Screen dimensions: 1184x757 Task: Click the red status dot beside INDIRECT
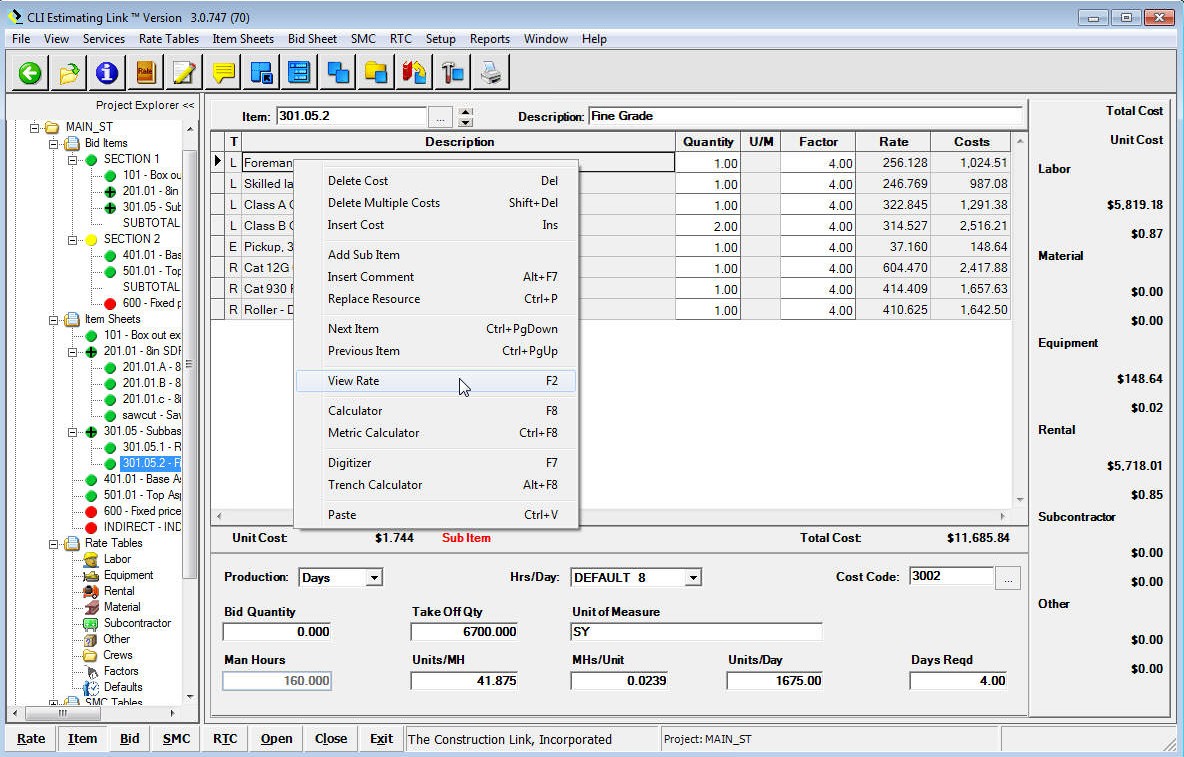(x=91, y=527)
